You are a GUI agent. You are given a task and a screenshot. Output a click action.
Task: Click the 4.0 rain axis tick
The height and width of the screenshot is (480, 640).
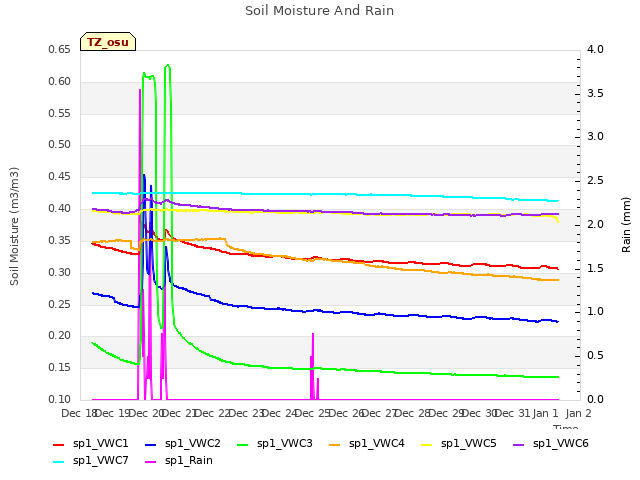(x=595, y=49)
